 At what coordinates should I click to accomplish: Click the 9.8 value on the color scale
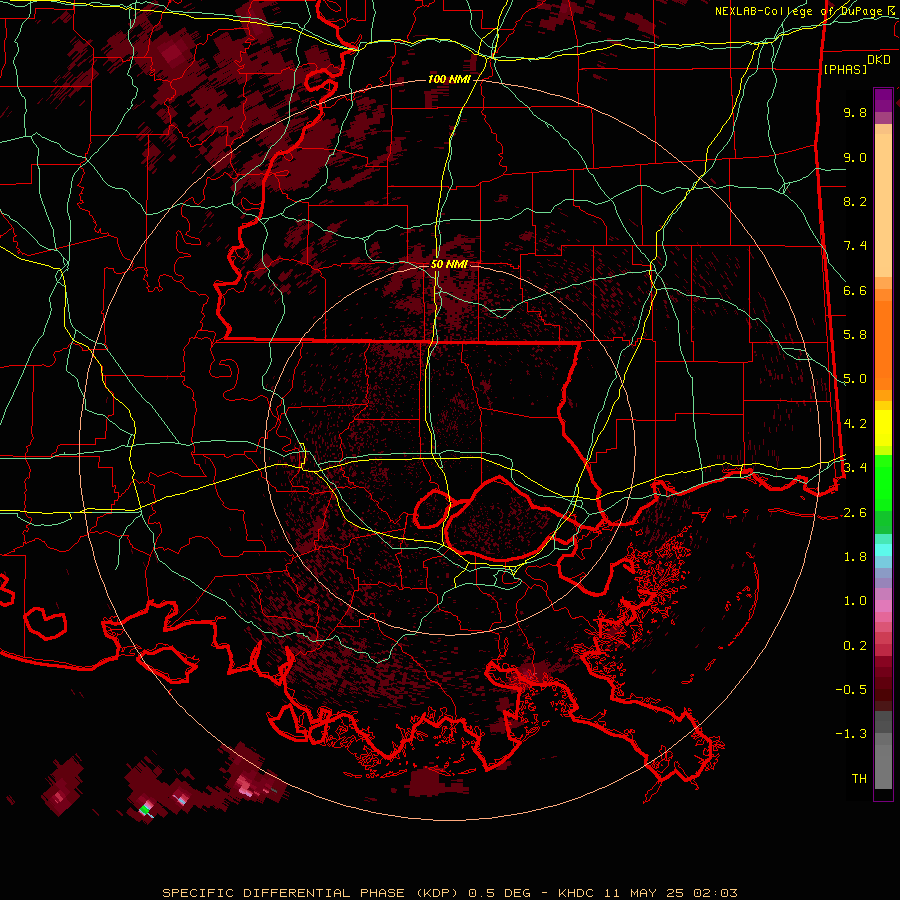point(855,112)
